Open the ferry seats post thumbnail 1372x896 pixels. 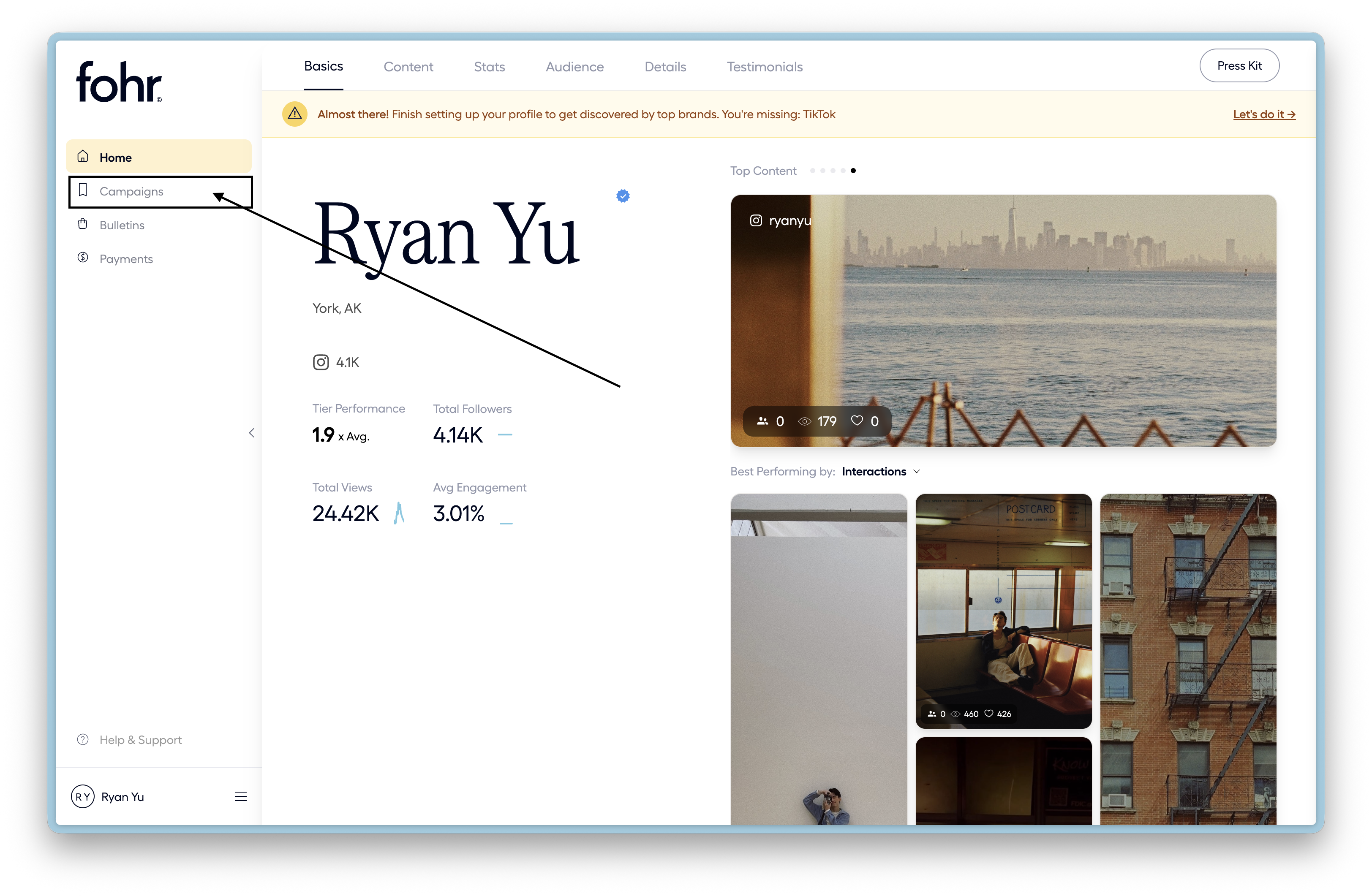click(1003, 611)
